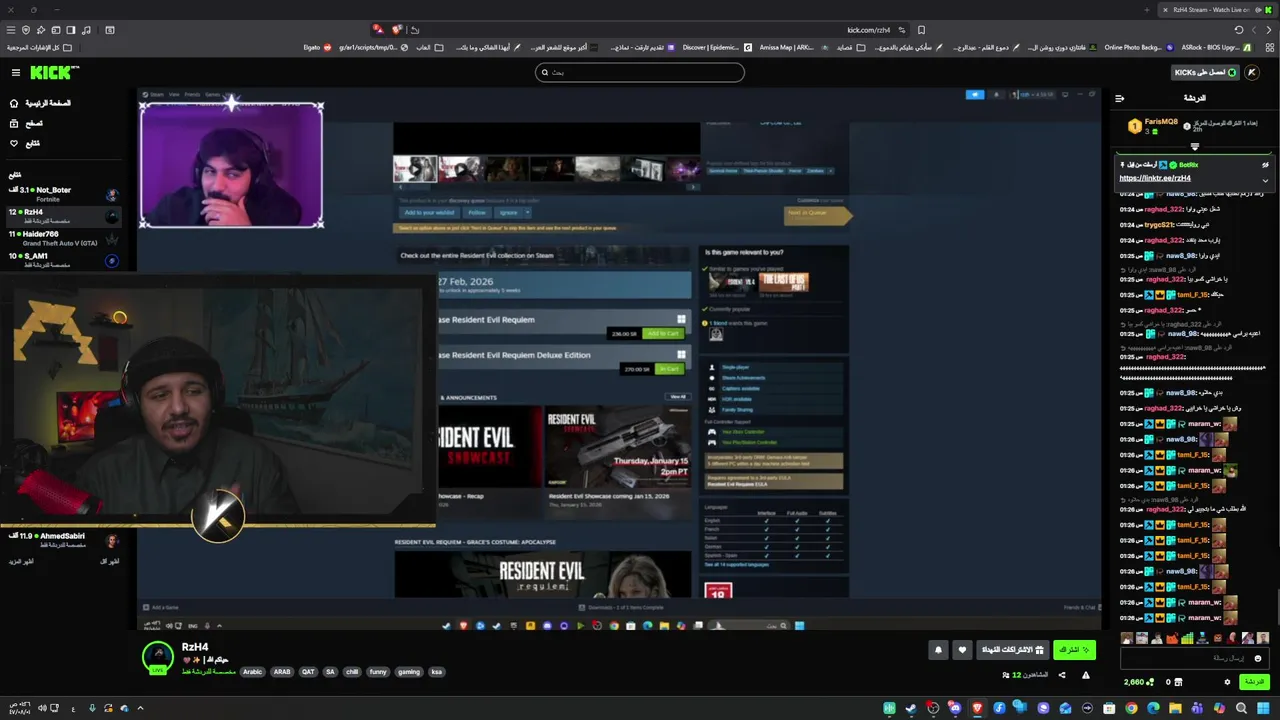Click the green chat send button
1280x720 pixels.
point(1253,682)
